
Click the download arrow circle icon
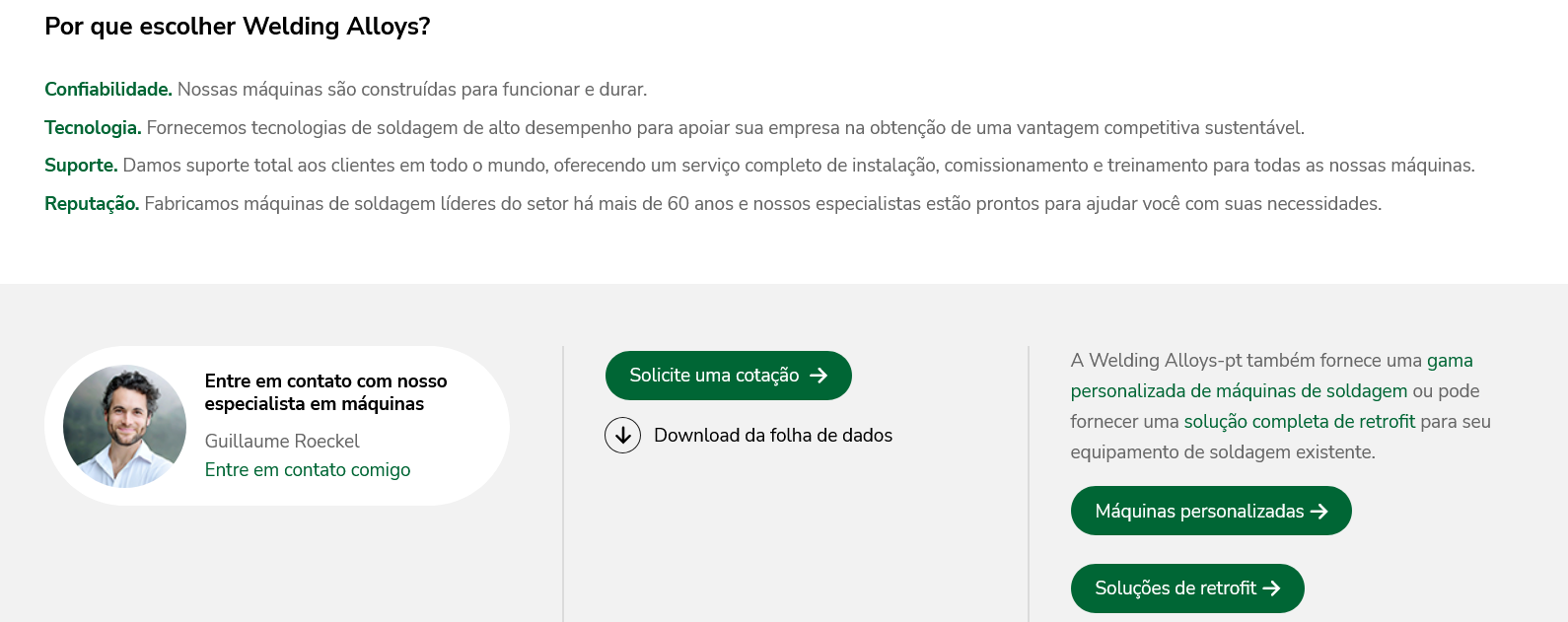click(622, 435)
